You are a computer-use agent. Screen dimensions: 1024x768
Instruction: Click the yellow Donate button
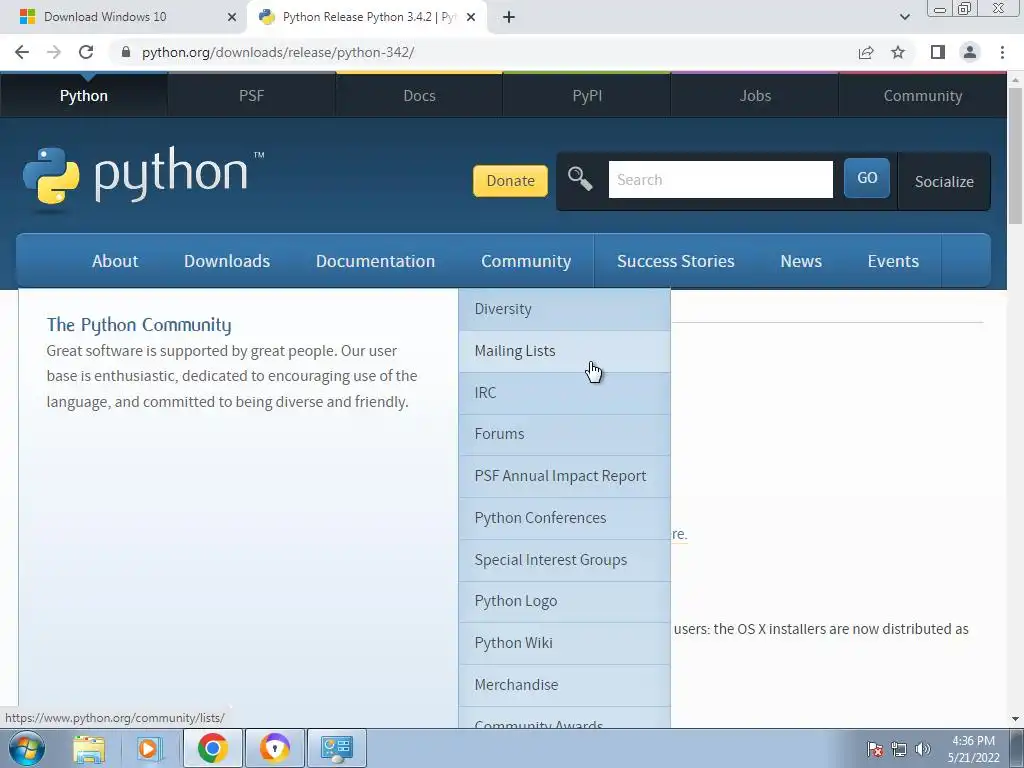pyautogui.click(x=510, y=181)
